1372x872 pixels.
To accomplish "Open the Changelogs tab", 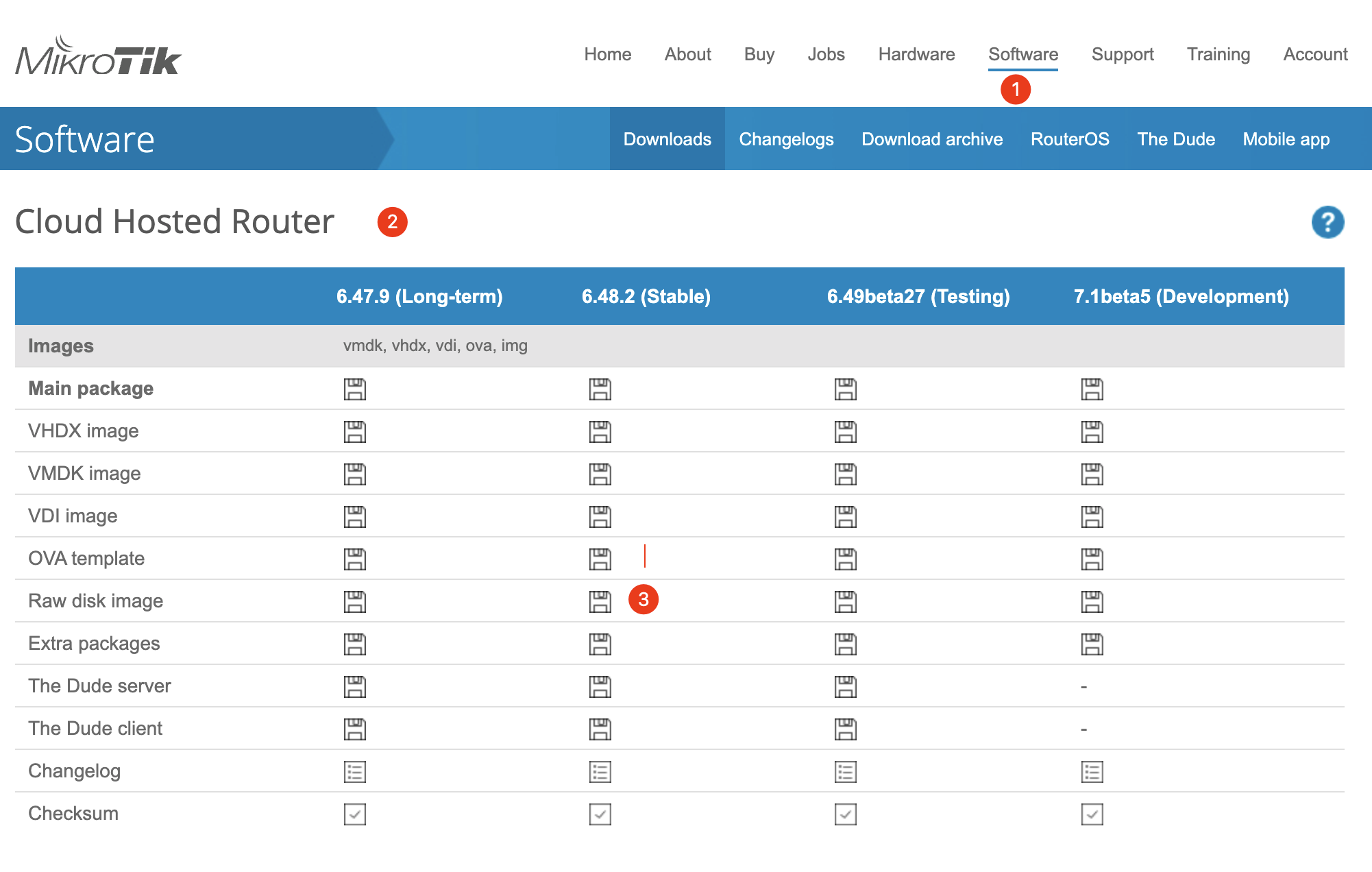I will 786,139.
